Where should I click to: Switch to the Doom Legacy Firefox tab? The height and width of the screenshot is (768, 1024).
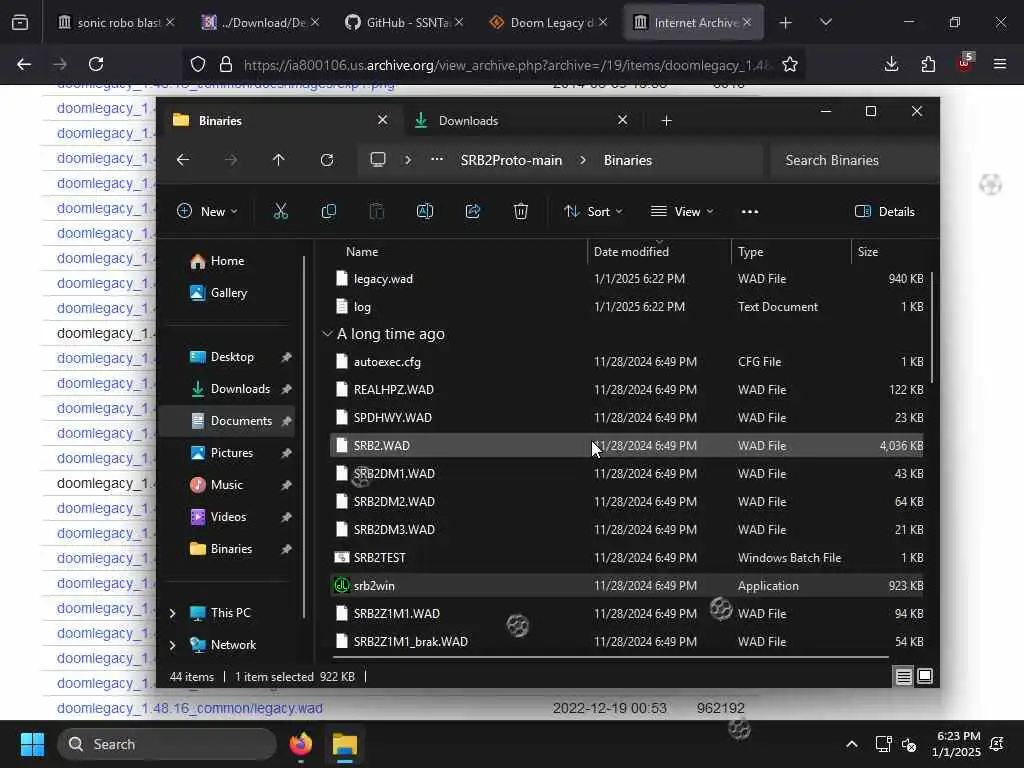click(547, 23)
